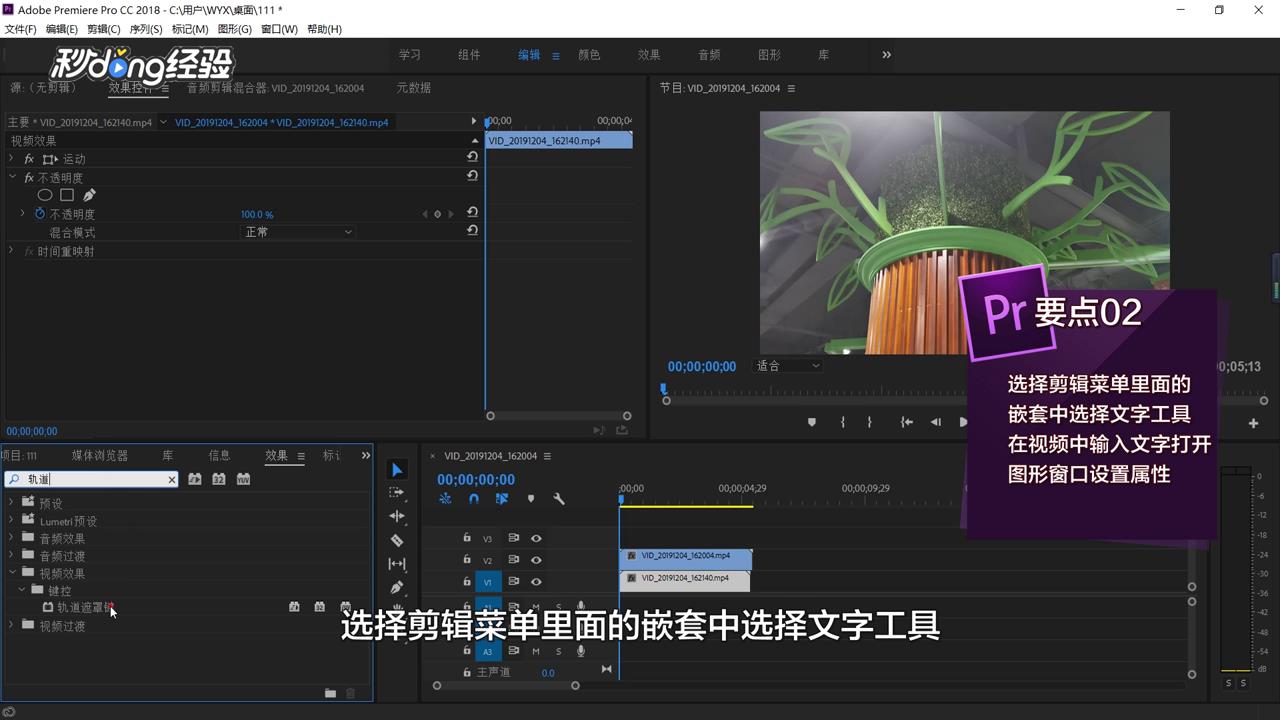Open the blend mode dropdown

pos(299,232)
